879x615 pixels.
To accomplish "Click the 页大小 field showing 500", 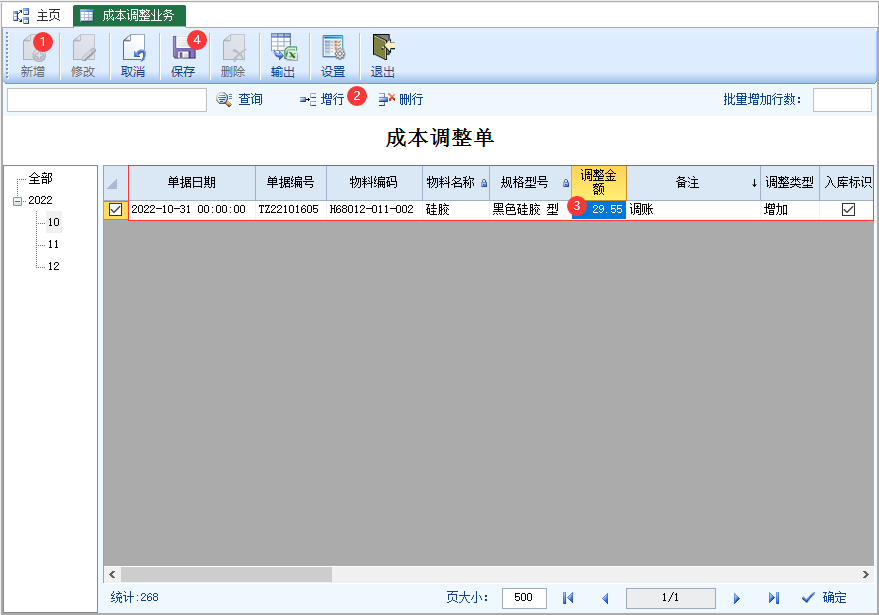I will [x=524, y=598].
